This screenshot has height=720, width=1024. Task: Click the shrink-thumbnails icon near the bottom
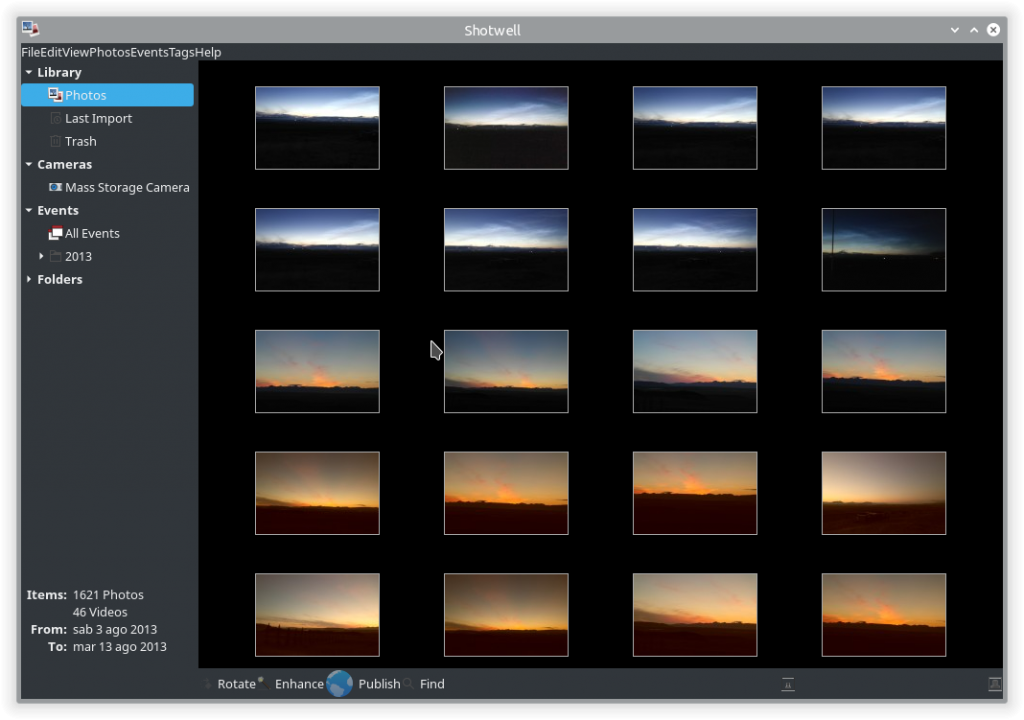(x=788, y=684)
